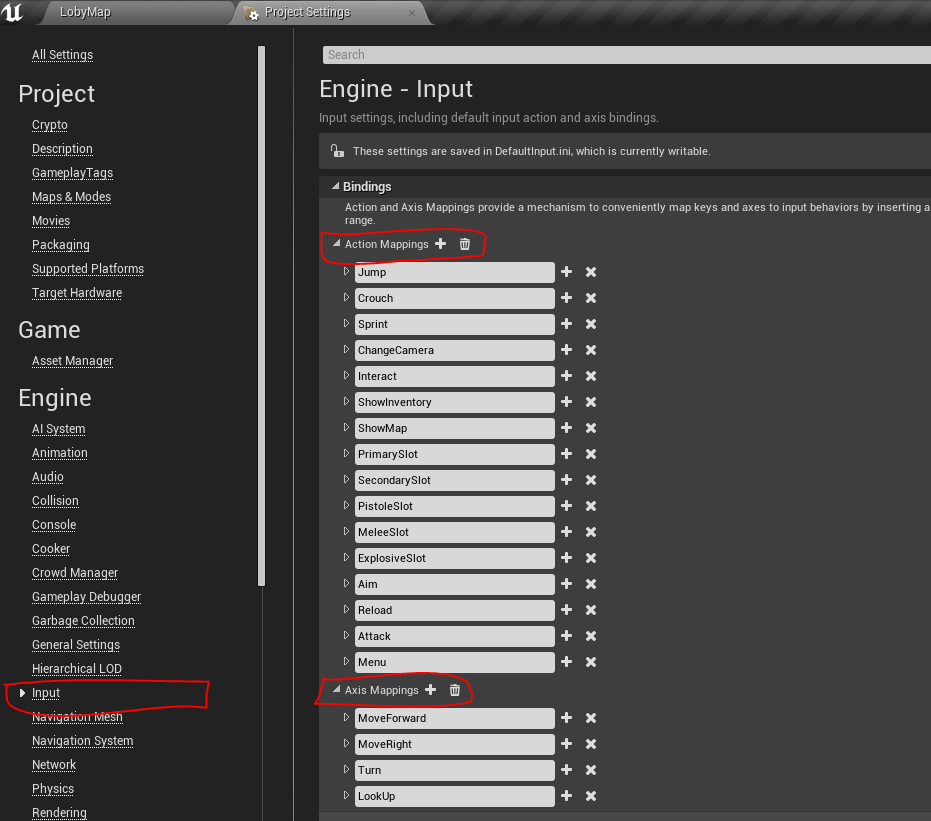Screen dimensions: 931x821
Task: Open the Input settings category
Action: coord(46,693)
